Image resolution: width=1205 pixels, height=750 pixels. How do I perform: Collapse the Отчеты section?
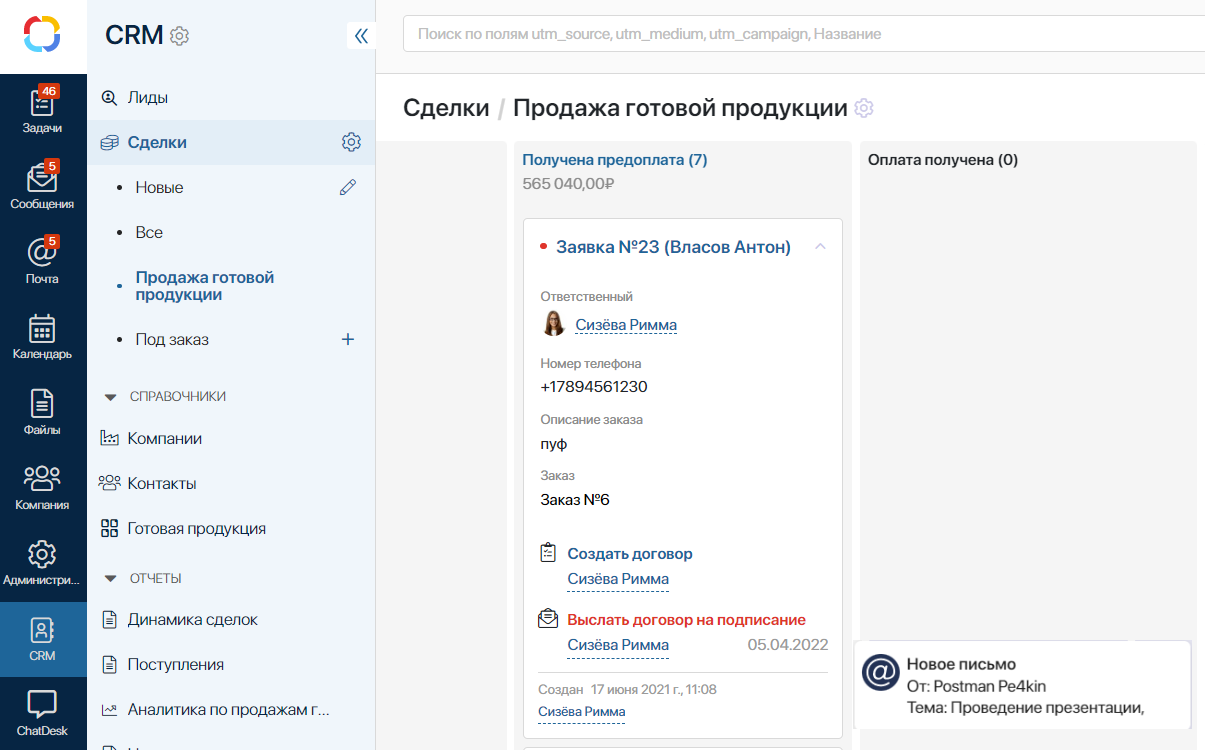(111, 579)
